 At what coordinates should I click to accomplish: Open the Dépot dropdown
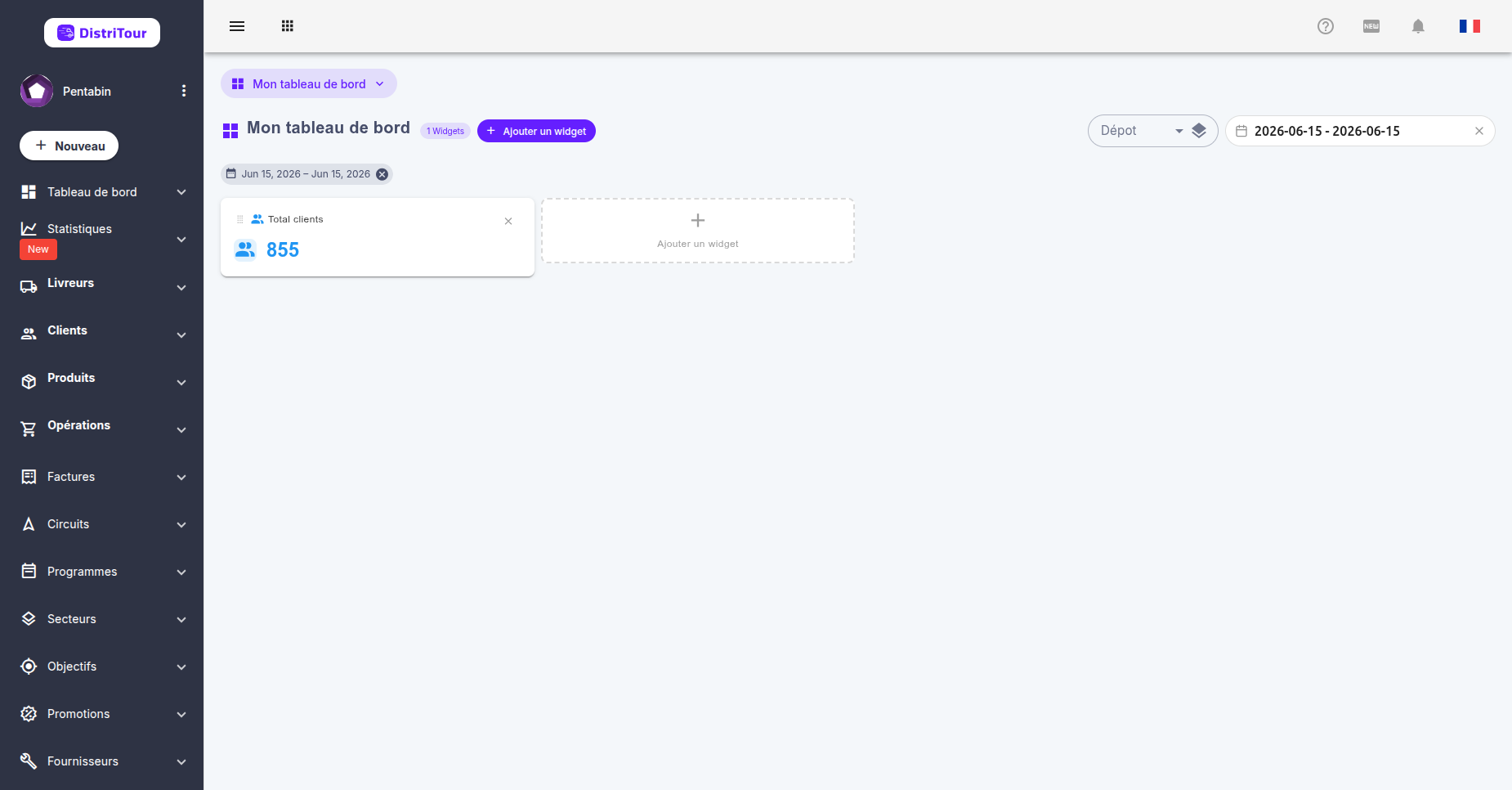(1141, 131)
